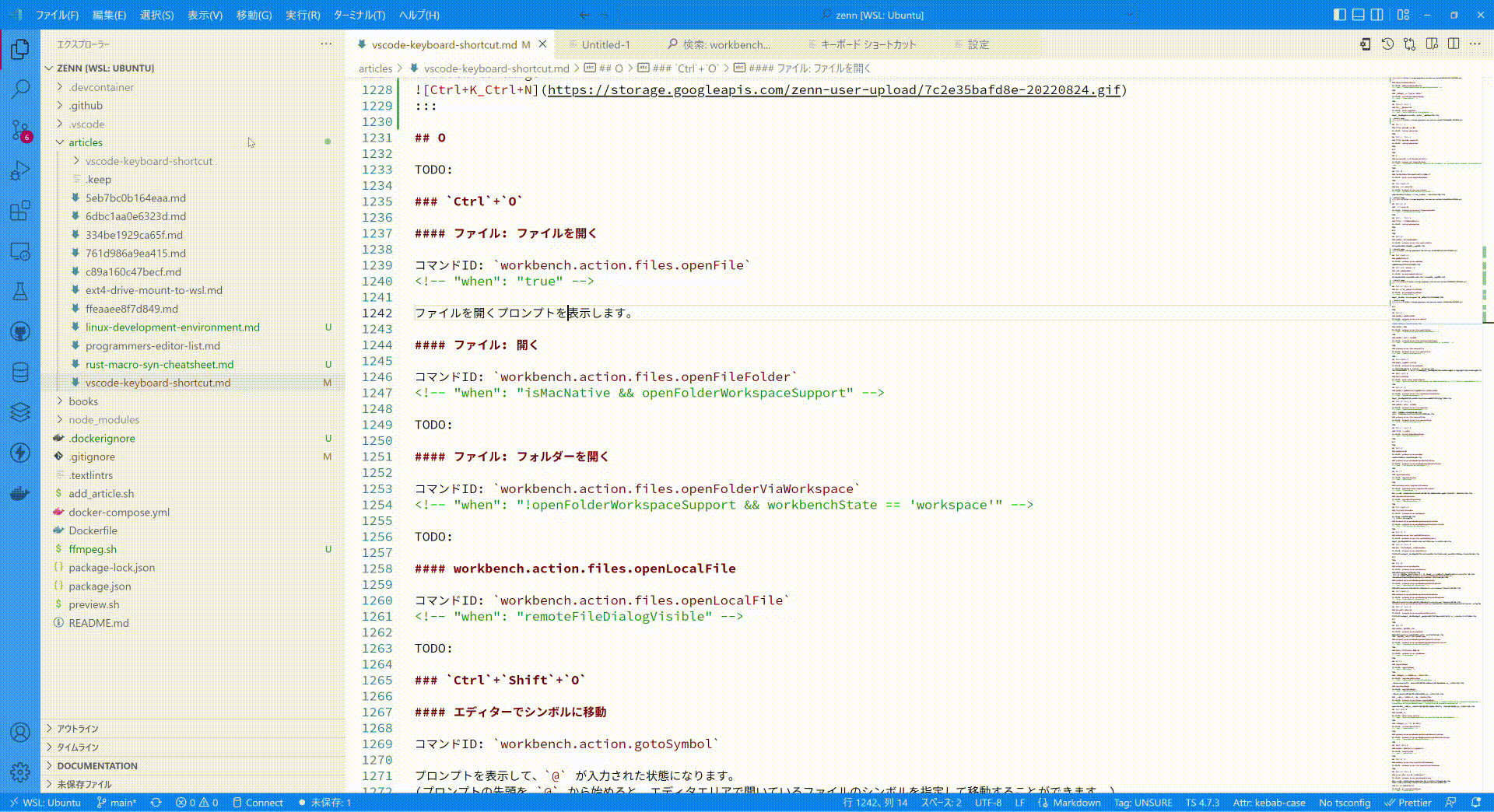1494x812 pixels.
Task: Open linux-development-environment.md file
Action: [173, 327]
